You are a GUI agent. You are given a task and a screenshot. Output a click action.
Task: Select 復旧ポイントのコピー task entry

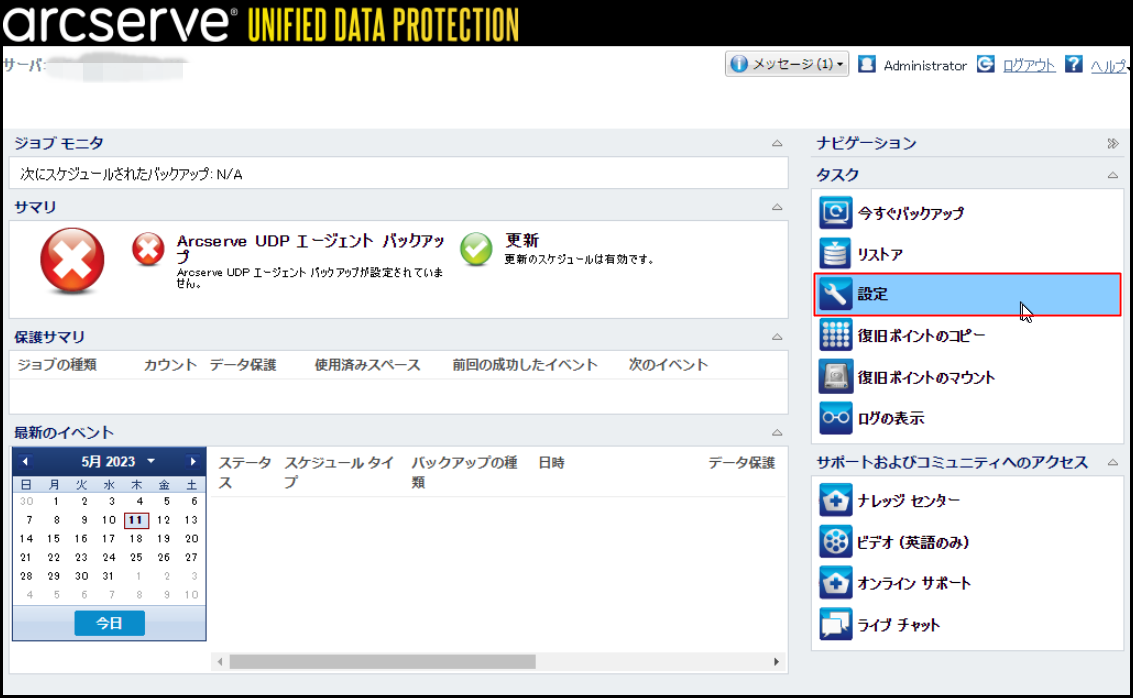coord(968,335)
